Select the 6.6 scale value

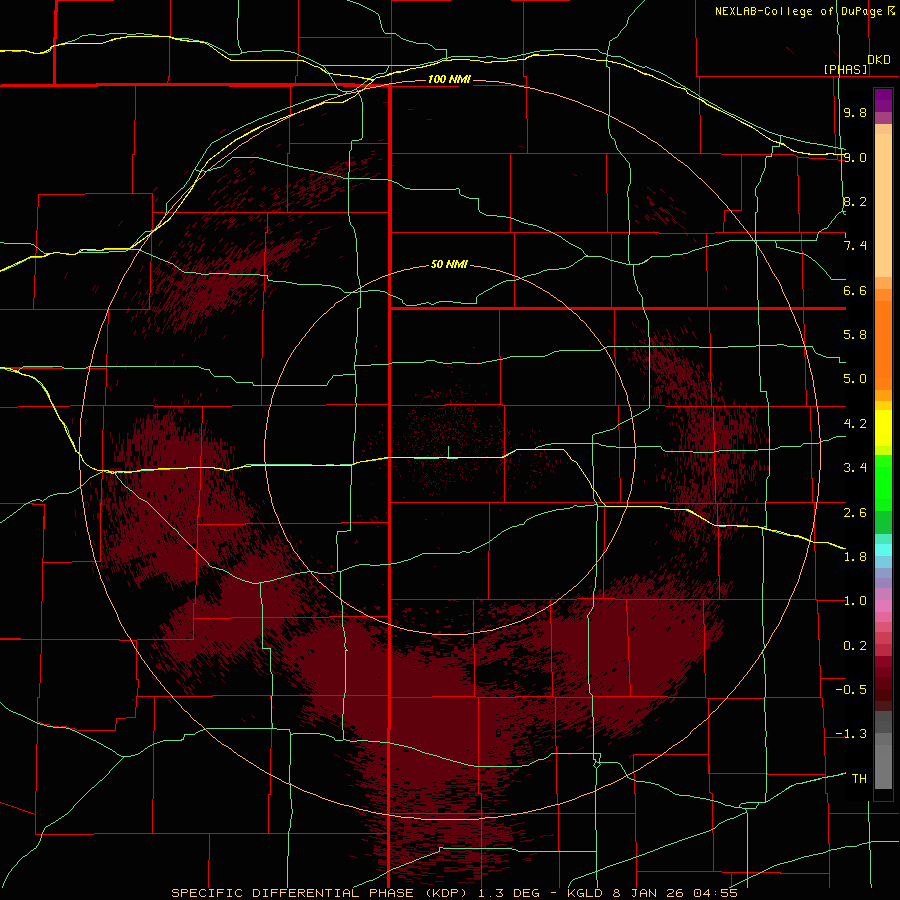(x=855, y=290)
